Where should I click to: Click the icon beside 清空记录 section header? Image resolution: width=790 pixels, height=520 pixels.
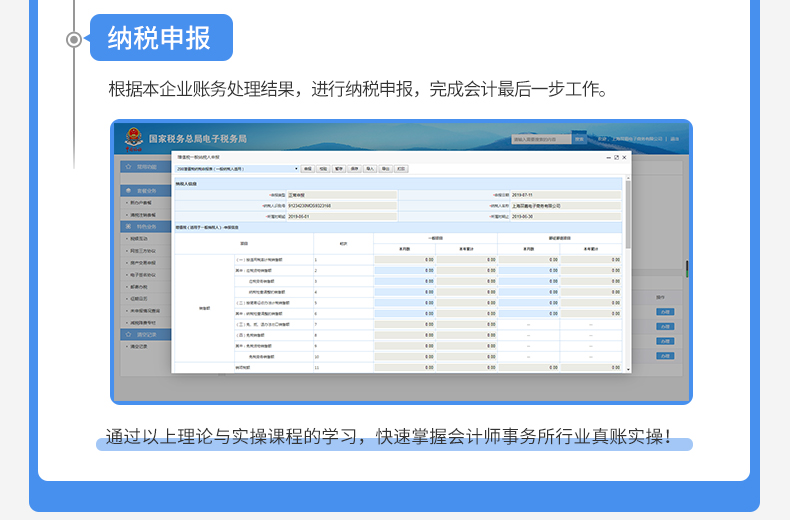pos(128,335)
